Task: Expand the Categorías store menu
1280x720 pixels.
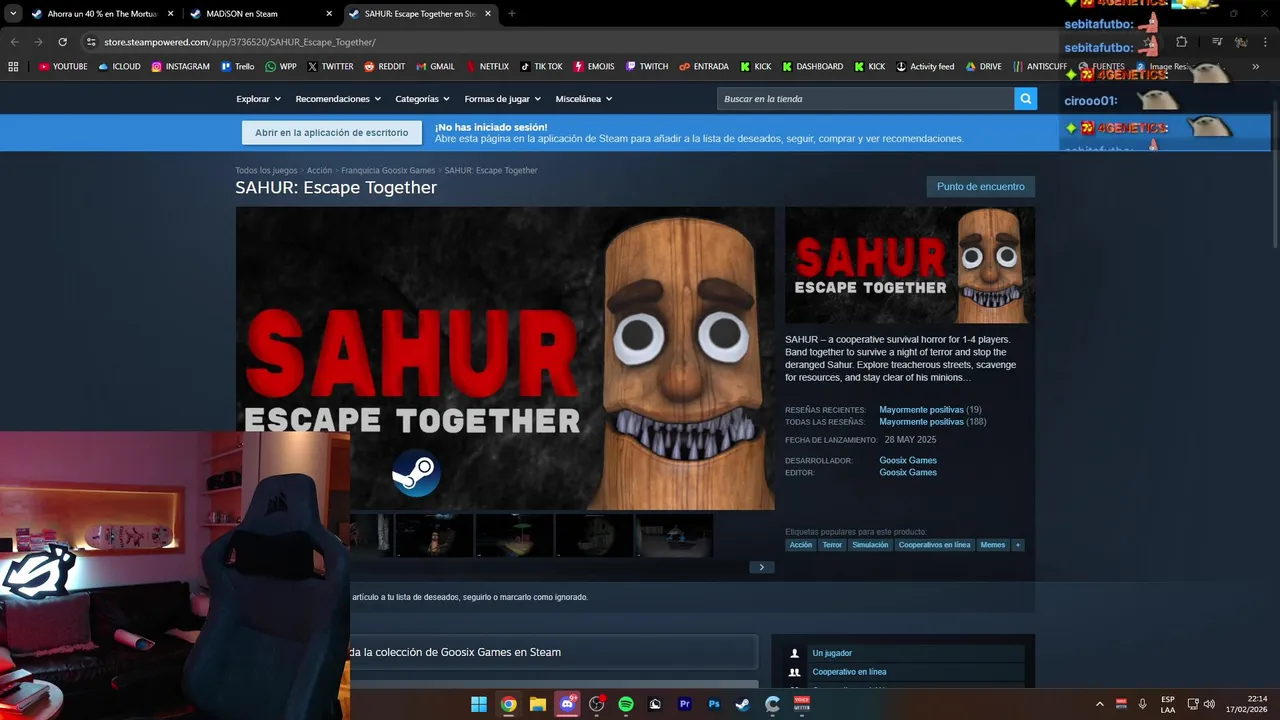Action: coord(422,99)
